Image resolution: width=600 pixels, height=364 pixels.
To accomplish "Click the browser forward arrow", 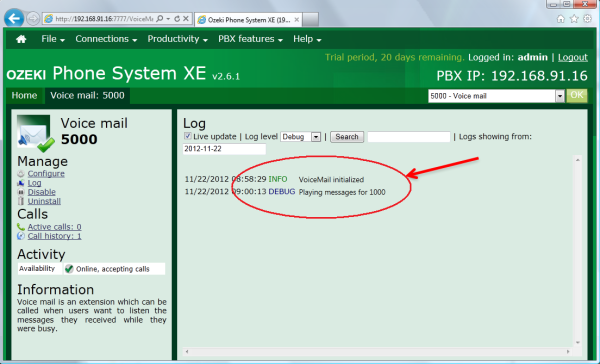I will pyautogui.click(x=33, y=19).
